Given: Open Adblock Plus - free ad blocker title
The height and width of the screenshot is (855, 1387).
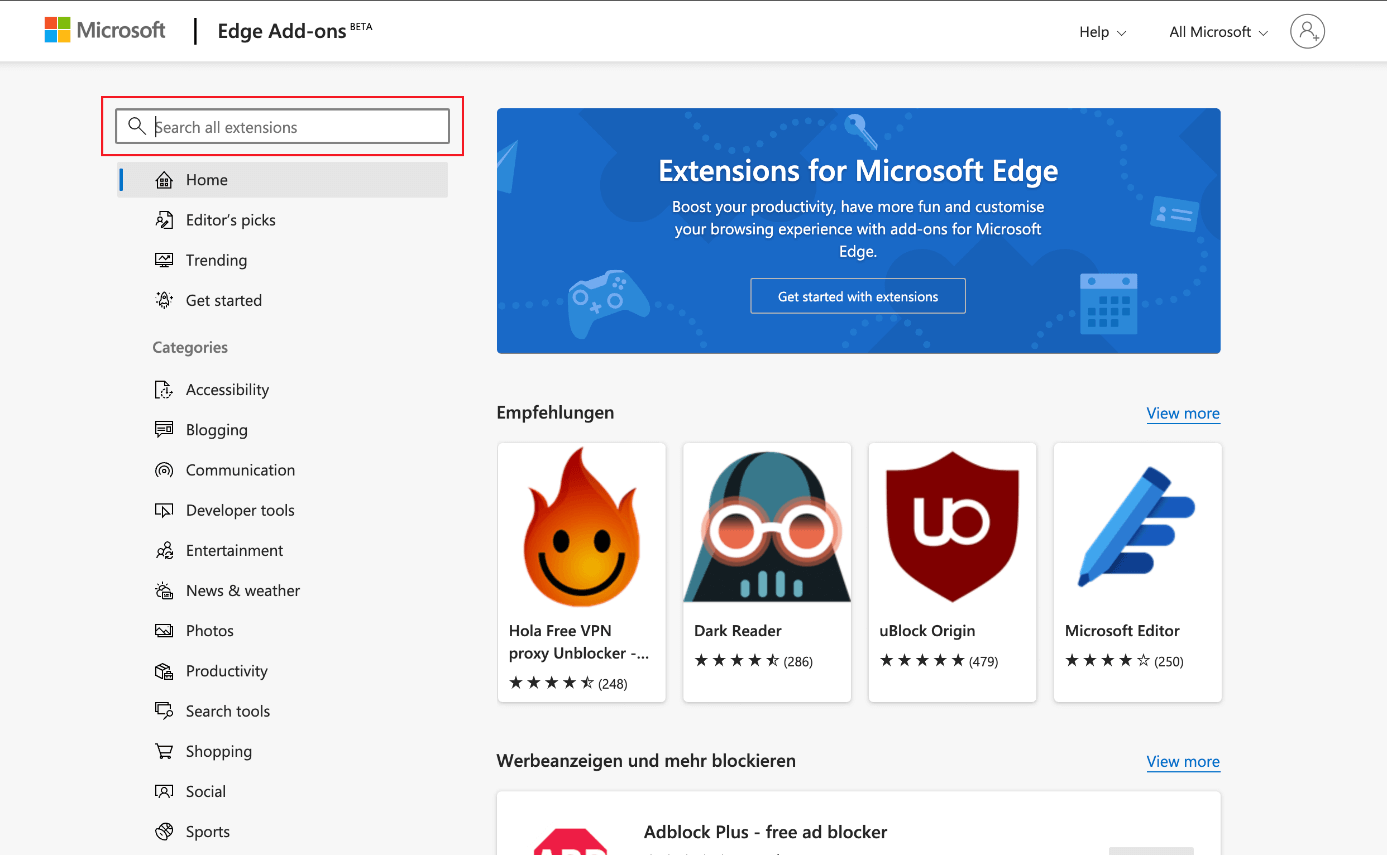Looking at the screenshot, I should coord(765,832).
